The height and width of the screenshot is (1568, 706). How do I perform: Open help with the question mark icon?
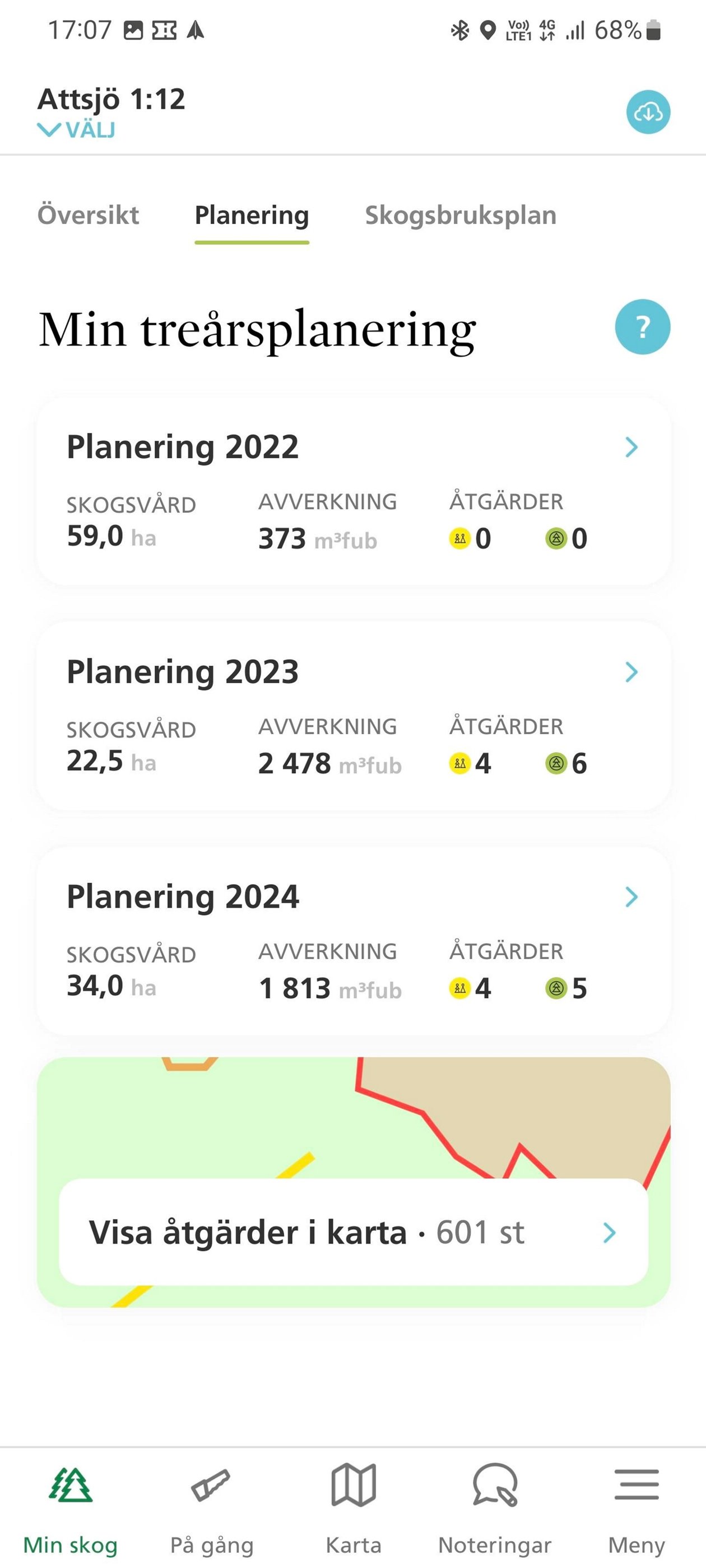643,327
